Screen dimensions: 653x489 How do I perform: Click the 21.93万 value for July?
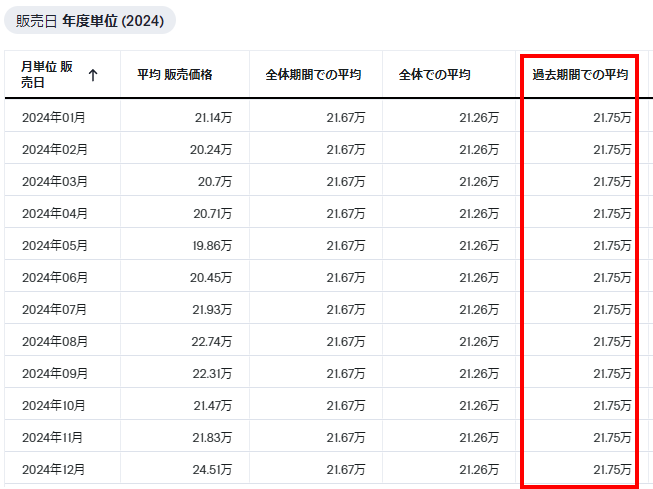coord(213,310)
